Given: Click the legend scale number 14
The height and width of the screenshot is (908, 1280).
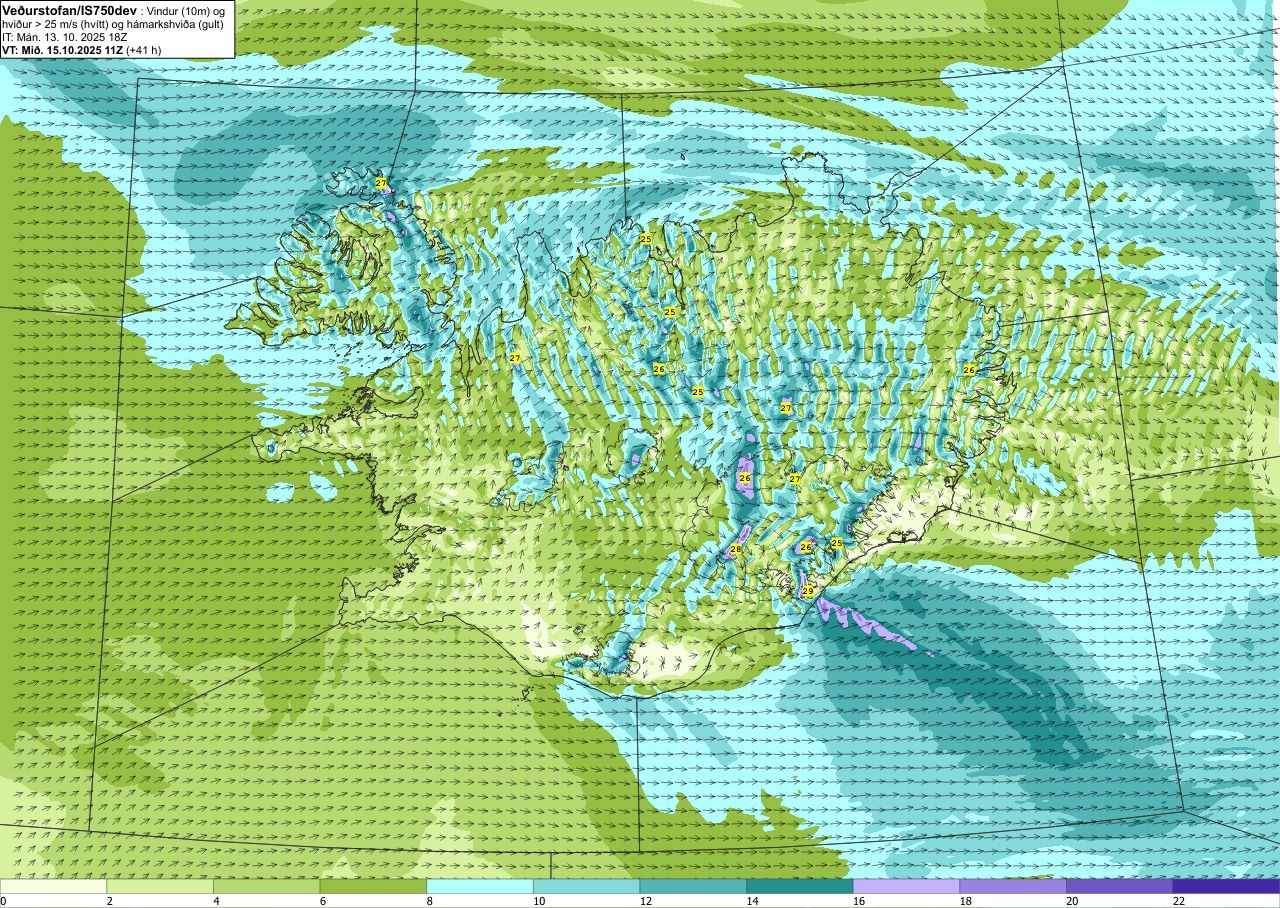Looking at the screenshot, I should click(753, 901).
